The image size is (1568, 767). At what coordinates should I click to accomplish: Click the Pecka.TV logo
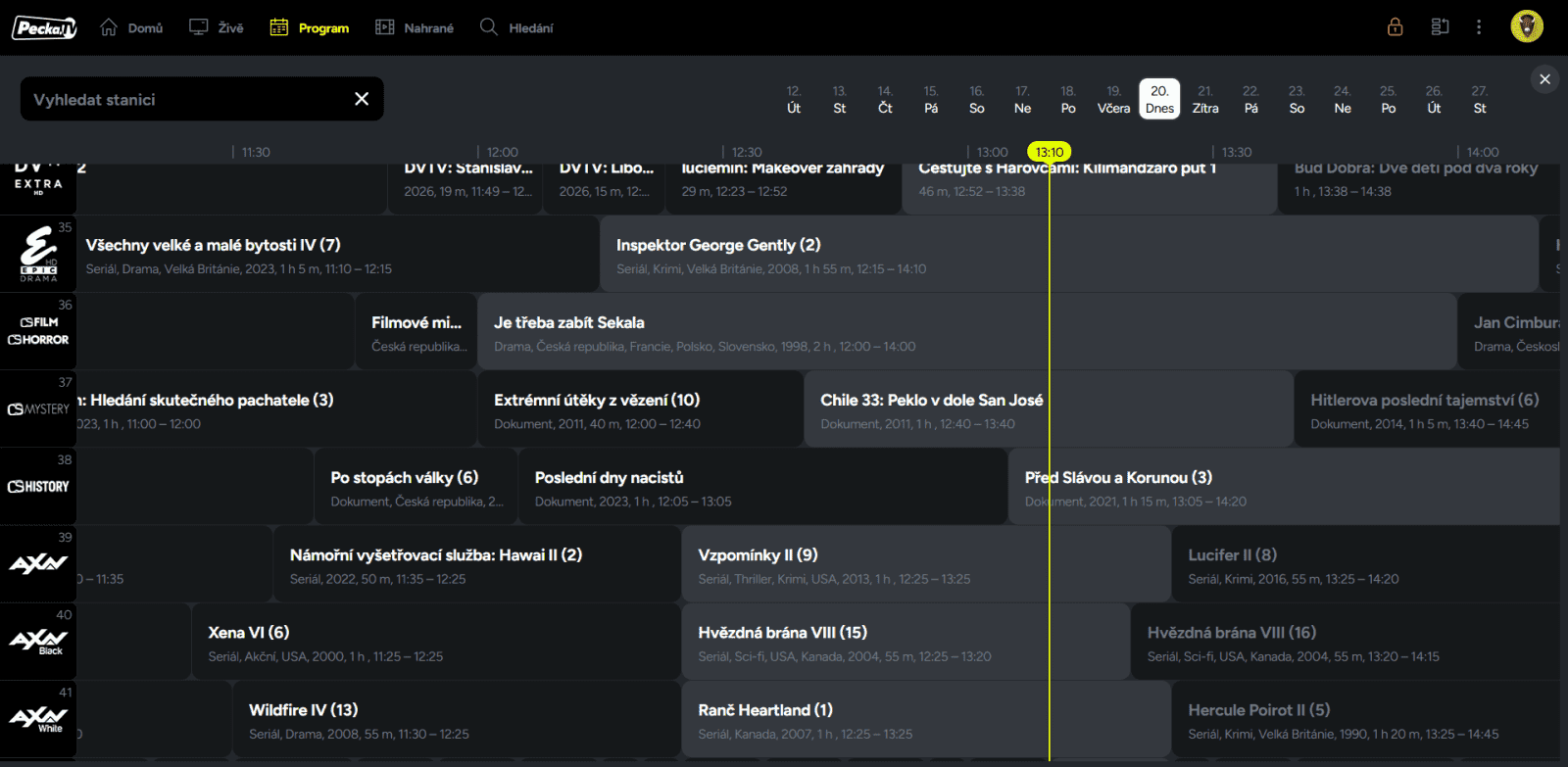pyautogui.click(x=44, y=27)
